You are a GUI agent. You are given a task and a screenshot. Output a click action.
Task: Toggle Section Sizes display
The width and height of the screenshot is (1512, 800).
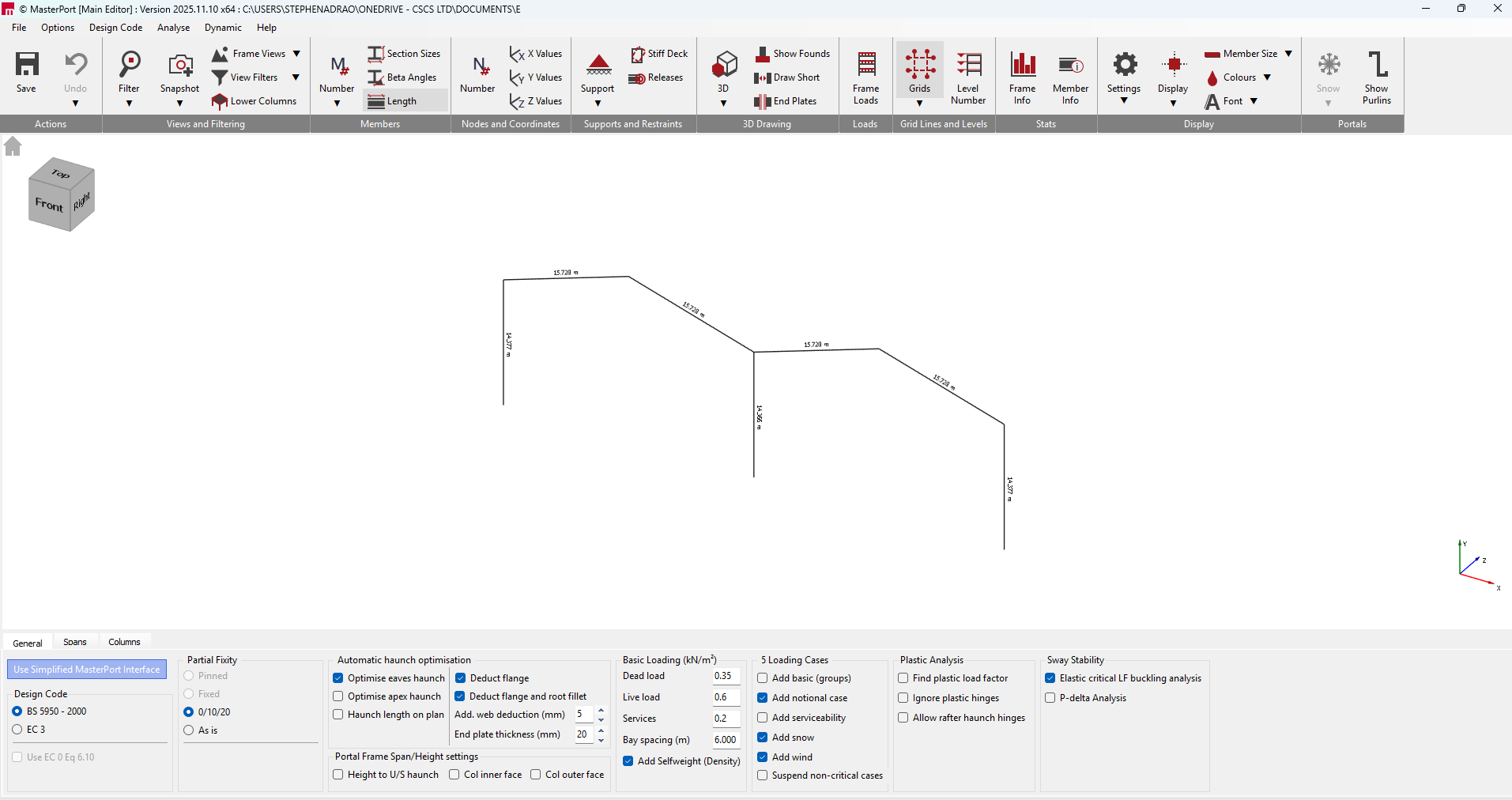[404, 54]
